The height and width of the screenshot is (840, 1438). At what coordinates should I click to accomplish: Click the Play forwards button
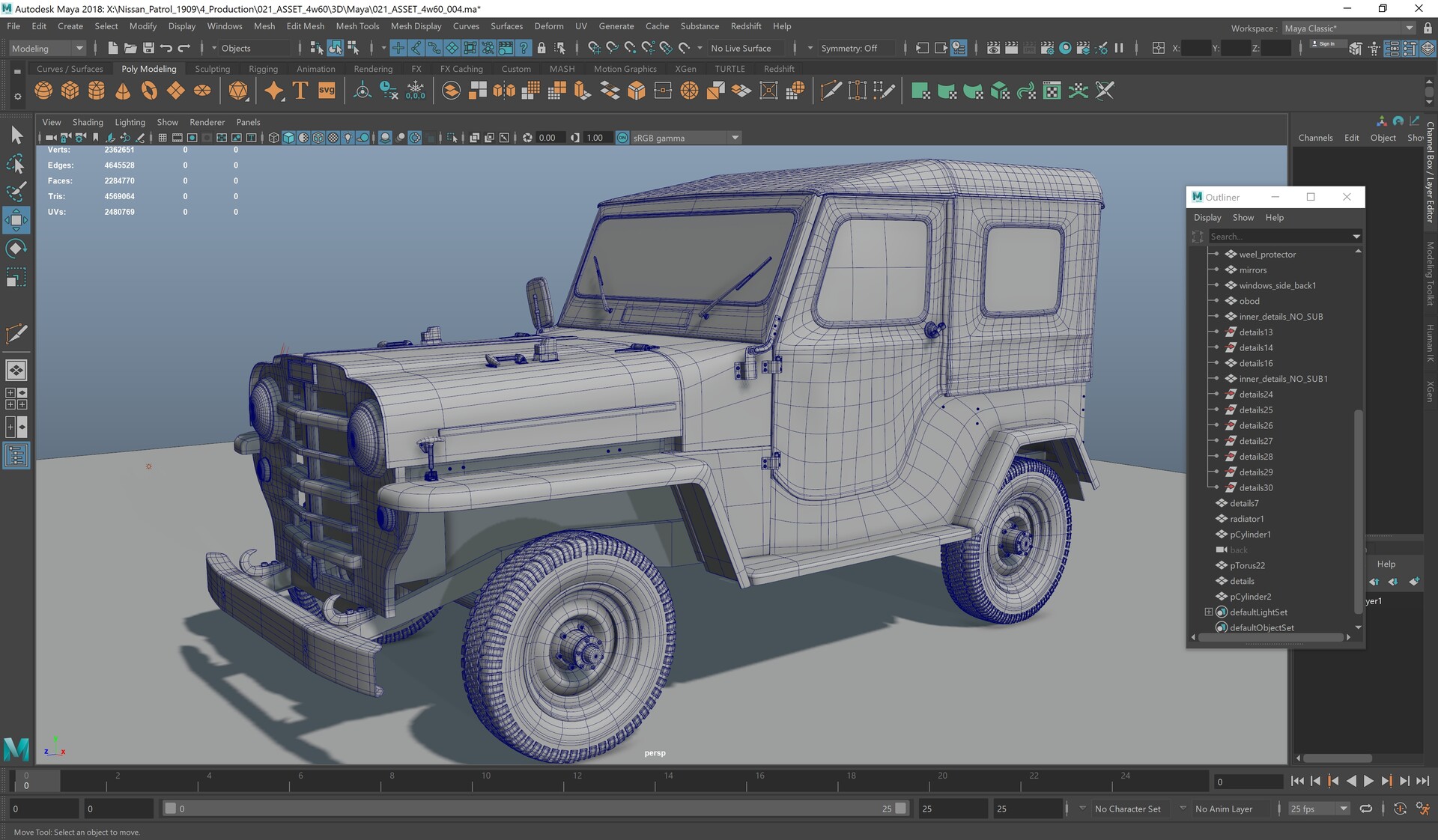1369,781
